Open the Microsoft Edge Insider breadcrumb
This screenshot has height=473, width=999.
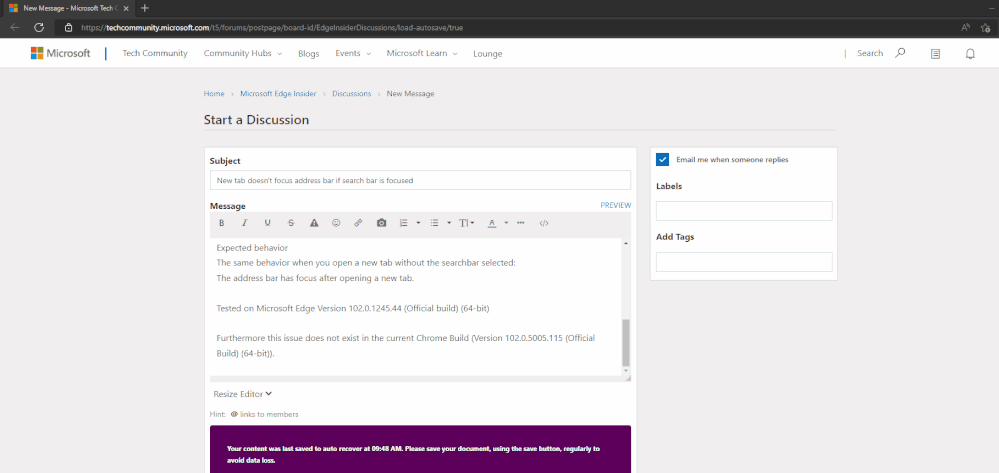278,94
